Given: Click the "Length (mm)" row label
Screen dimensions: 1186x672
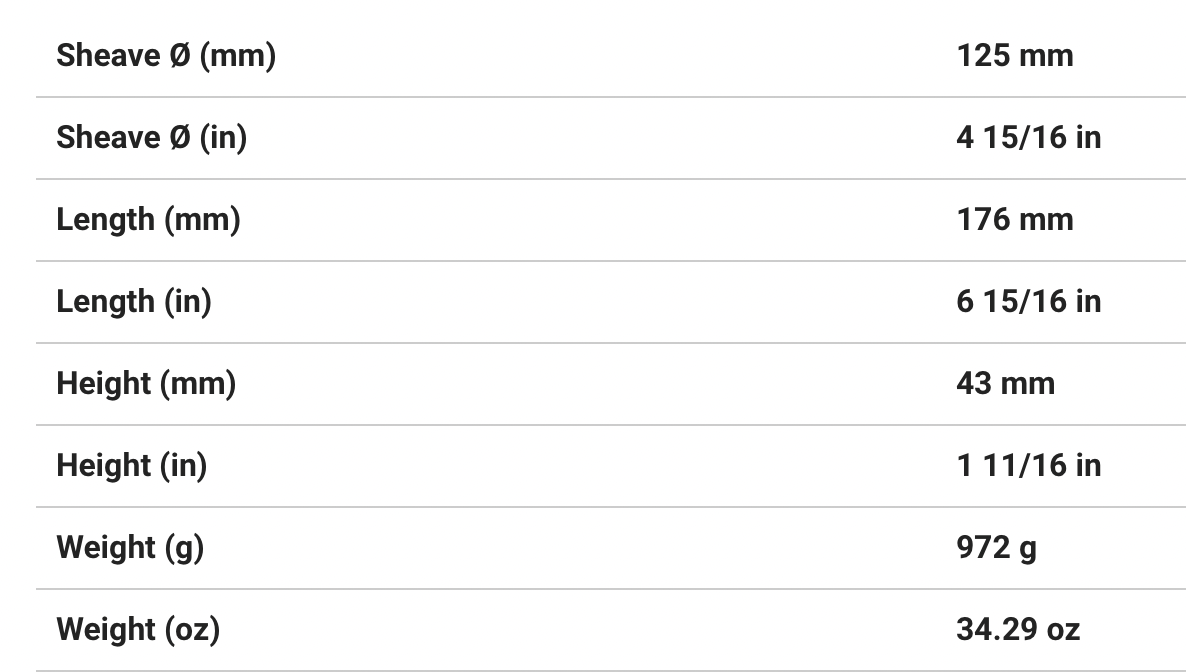Looking at the screenshot, I should pyautogui.click(x=148, y=220).
